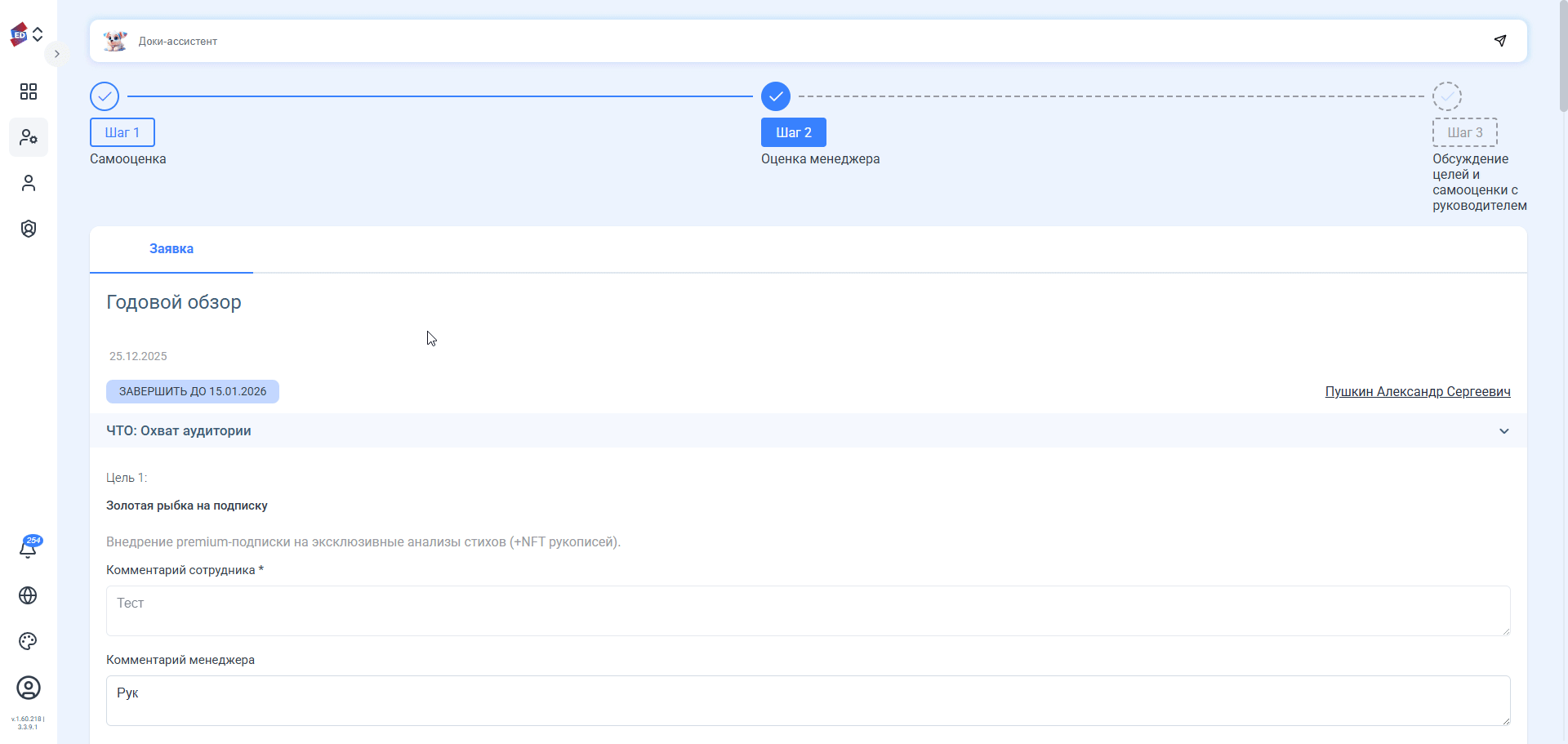Open the workspace switcher next to logo
The height and width of the screenshot is (744, 1568).
point(38,34)
